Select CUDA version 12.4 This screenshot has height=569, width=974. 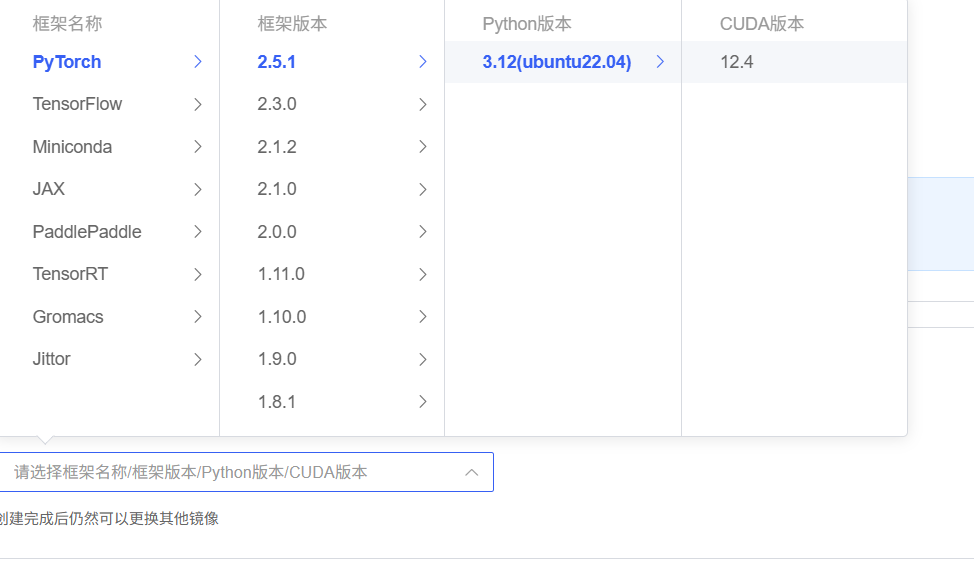tap(794, 62)
